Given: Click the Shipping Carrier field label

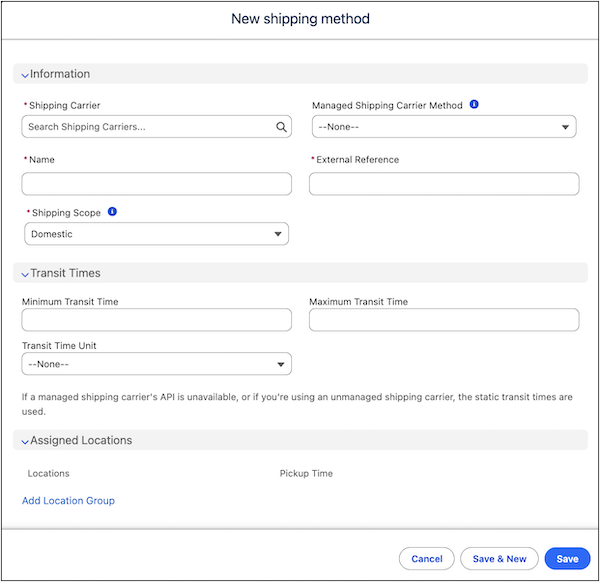Looking at the screenshot, I should pyautogui.click(x=64, y=105).
